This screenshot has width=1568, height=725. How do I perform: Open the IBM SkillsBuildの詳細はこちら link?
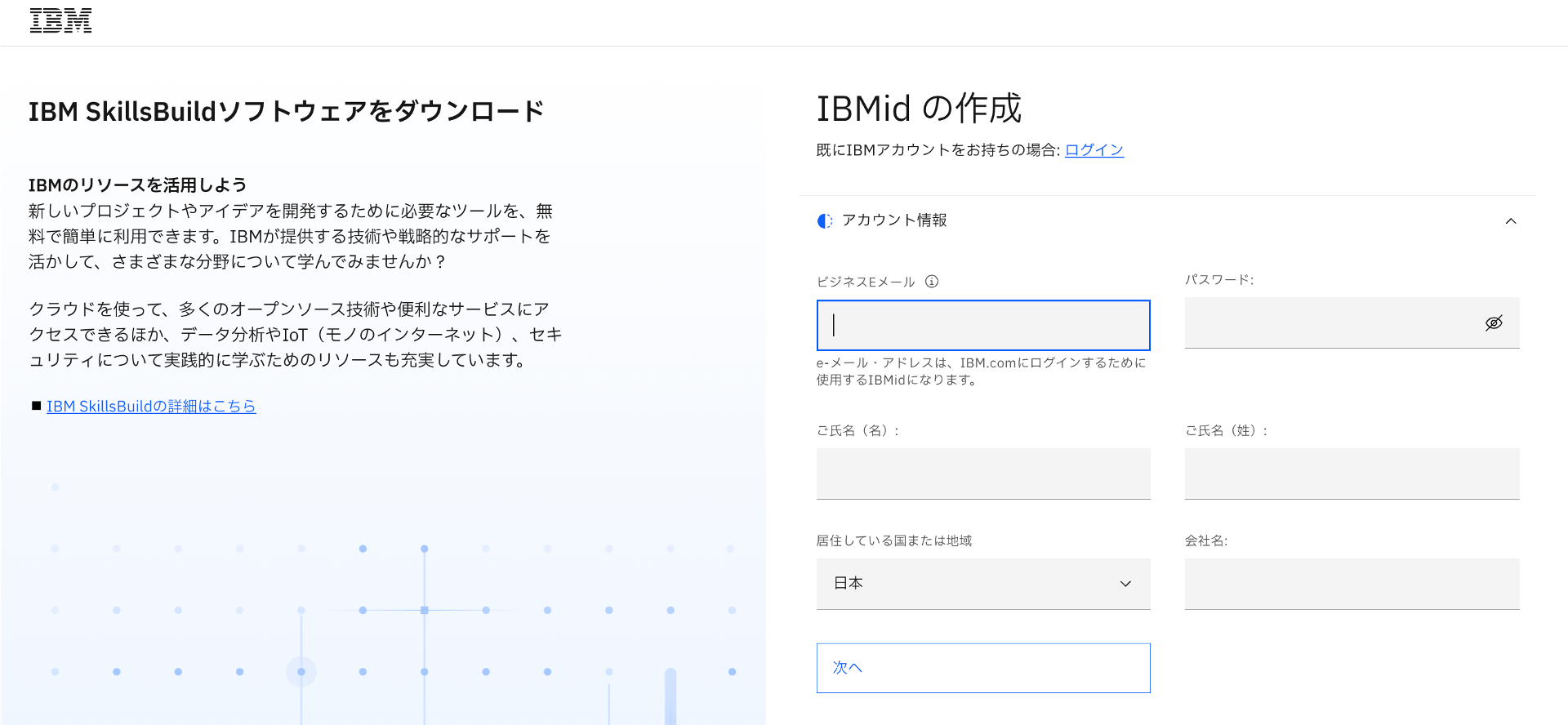pos(151,407)
